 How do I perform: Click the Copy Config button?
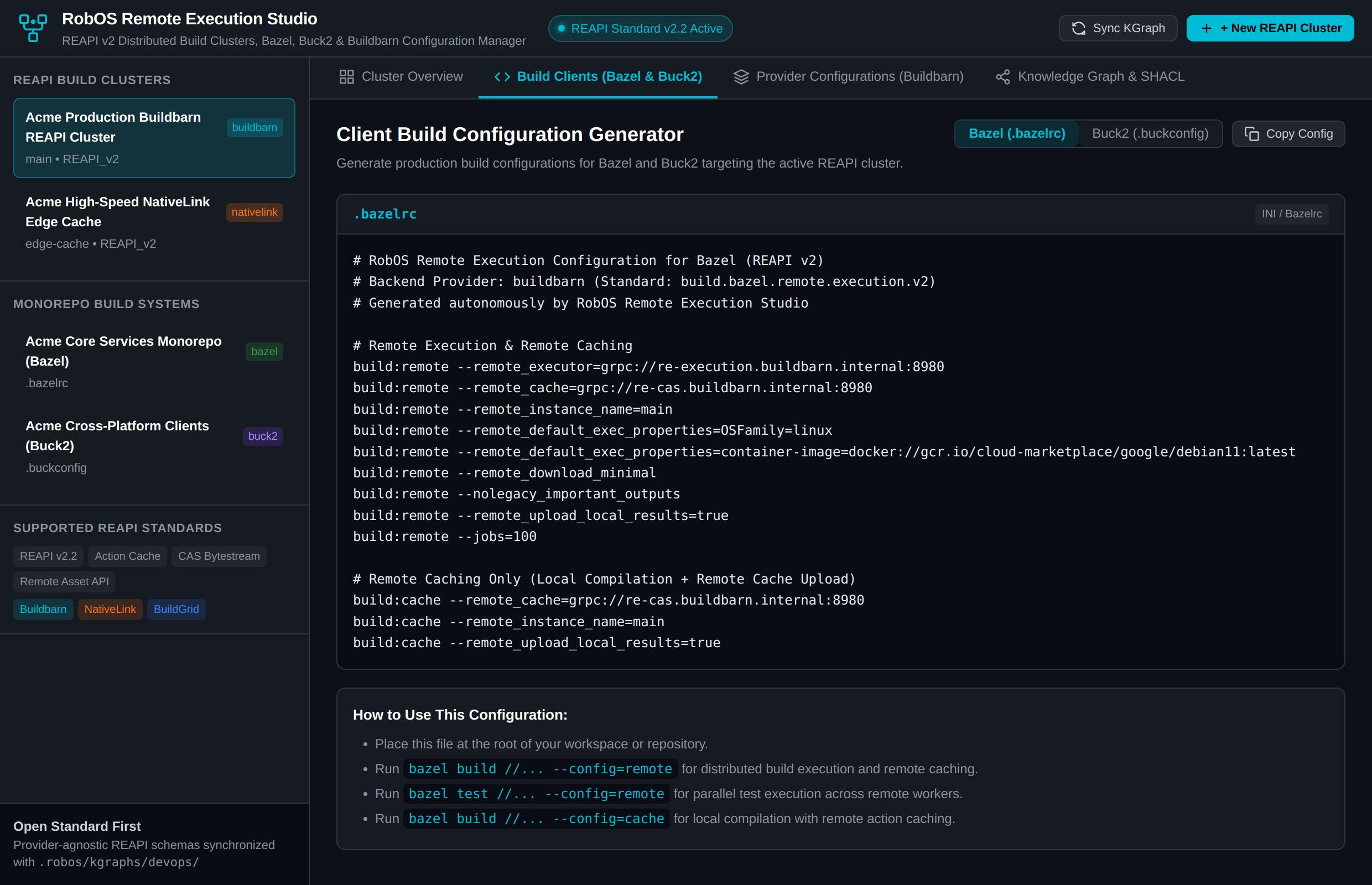point(1287,134)
